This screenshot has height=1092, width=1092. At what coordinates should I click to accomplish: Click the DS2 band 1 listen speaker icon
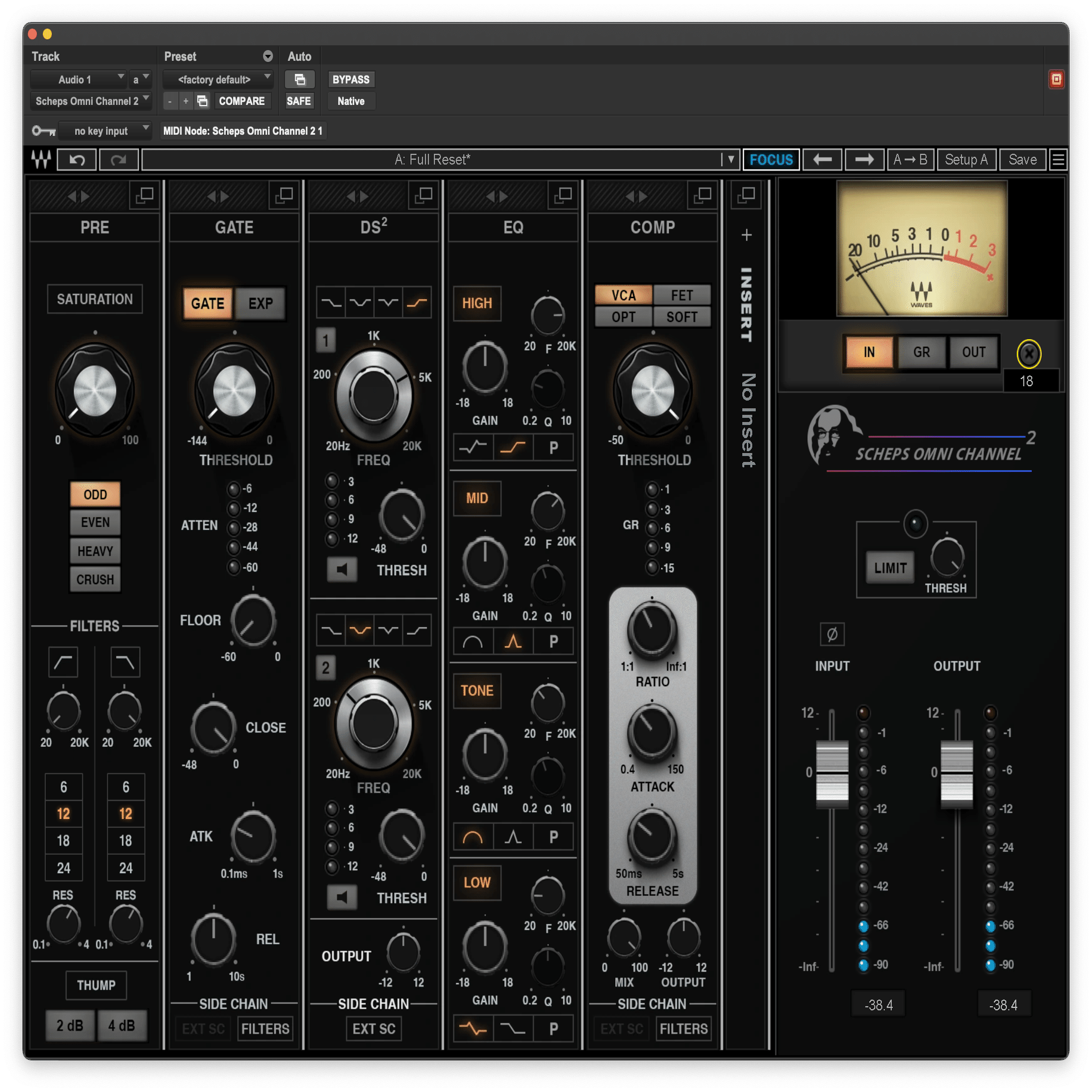(342, 569)
